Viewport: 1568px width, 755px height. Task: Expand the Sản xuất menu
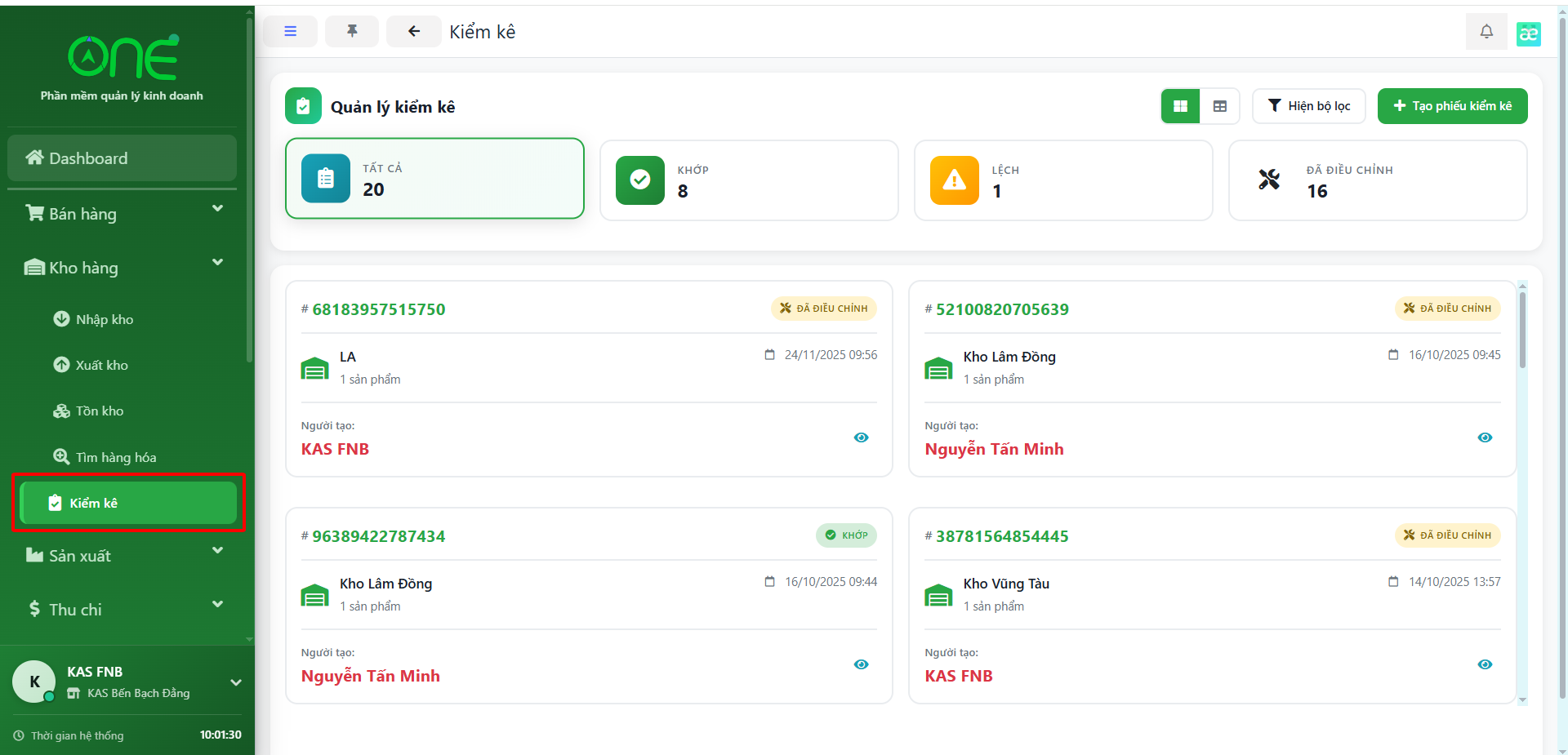tap(122, 555)
